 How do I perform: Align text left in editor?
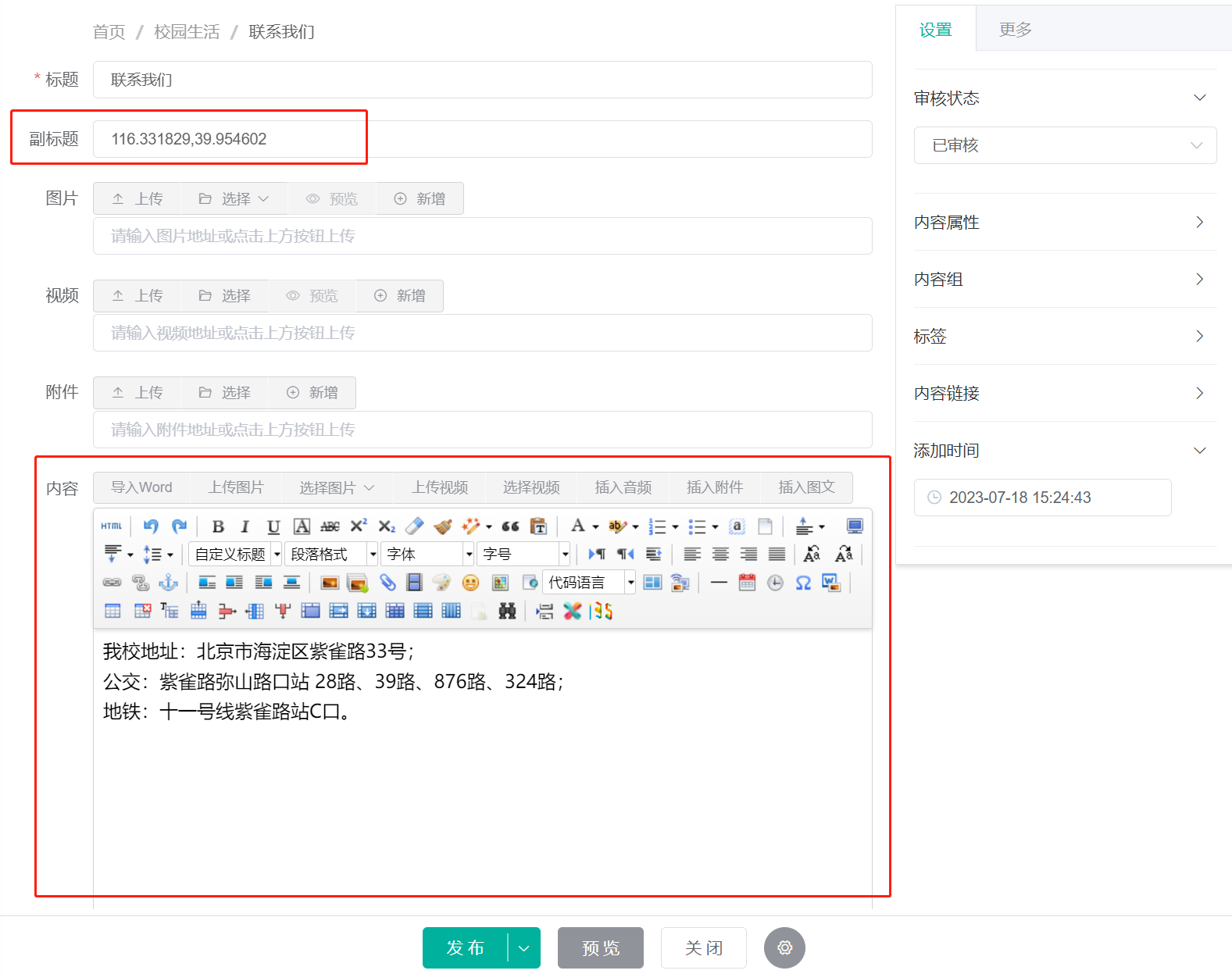pyautogui.click(x=692, y=555)
